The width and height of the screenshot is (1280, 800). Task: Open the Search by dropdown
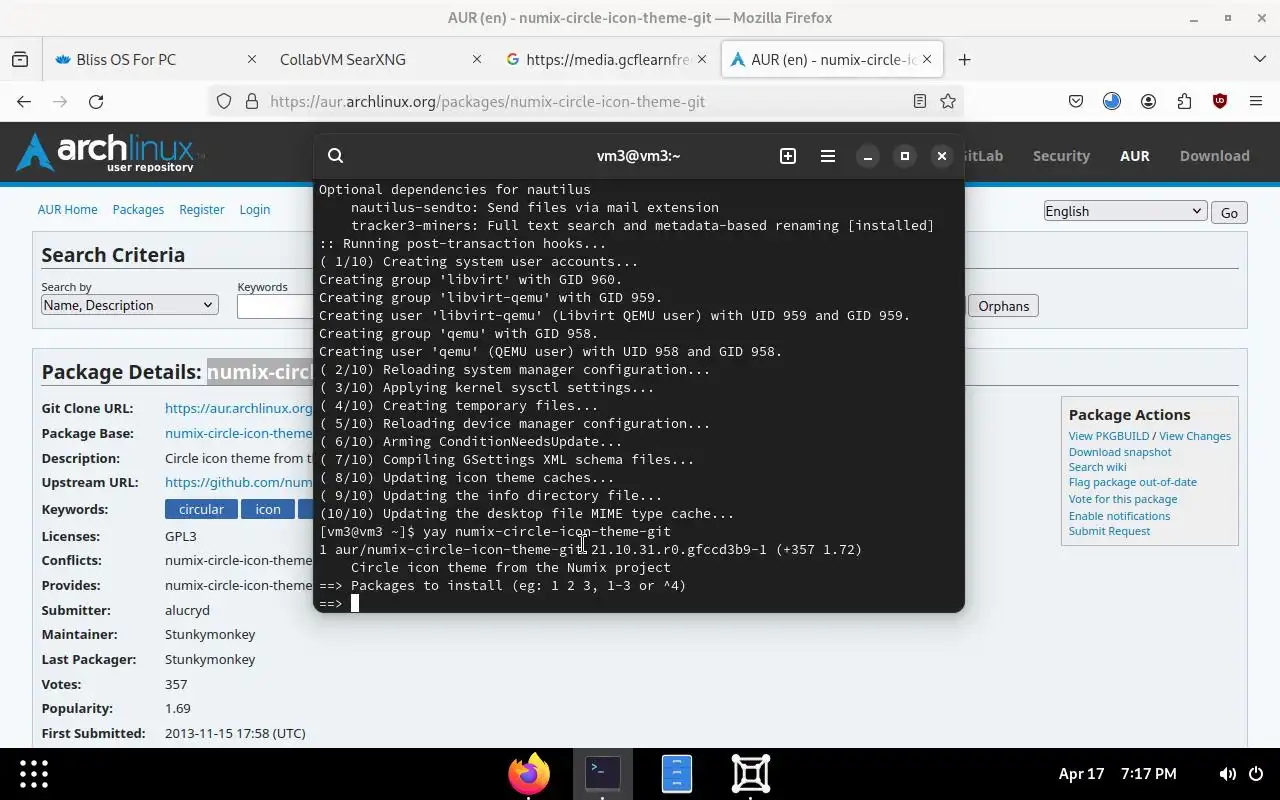coord(129,306)
